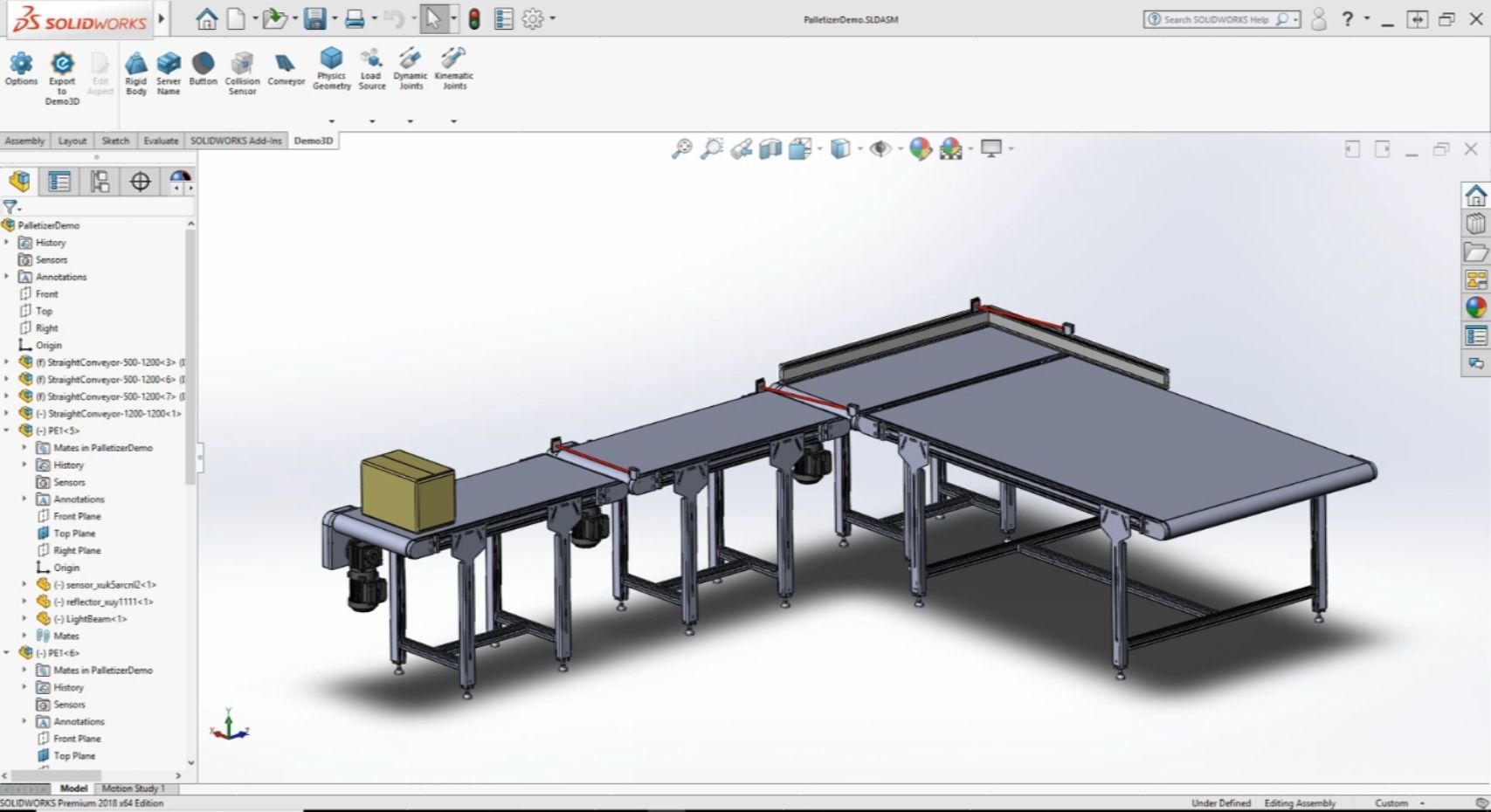Select the Demo3D ribbon tab
This screenshot has height=812, width=1491.
[314, 141]
